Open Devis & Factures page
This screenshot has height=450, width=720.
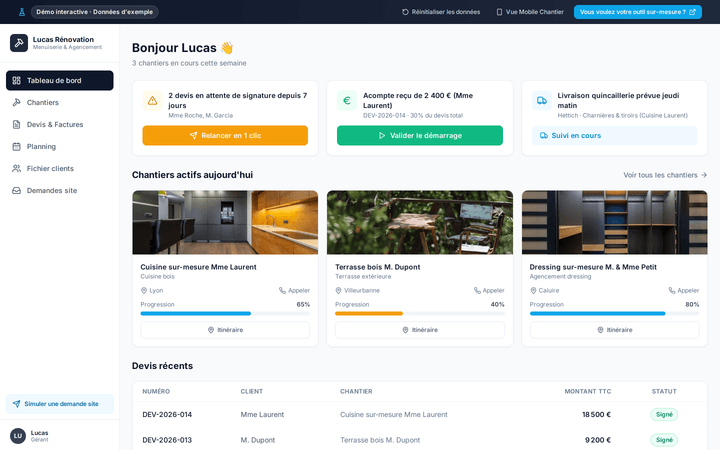coord(60,124)
